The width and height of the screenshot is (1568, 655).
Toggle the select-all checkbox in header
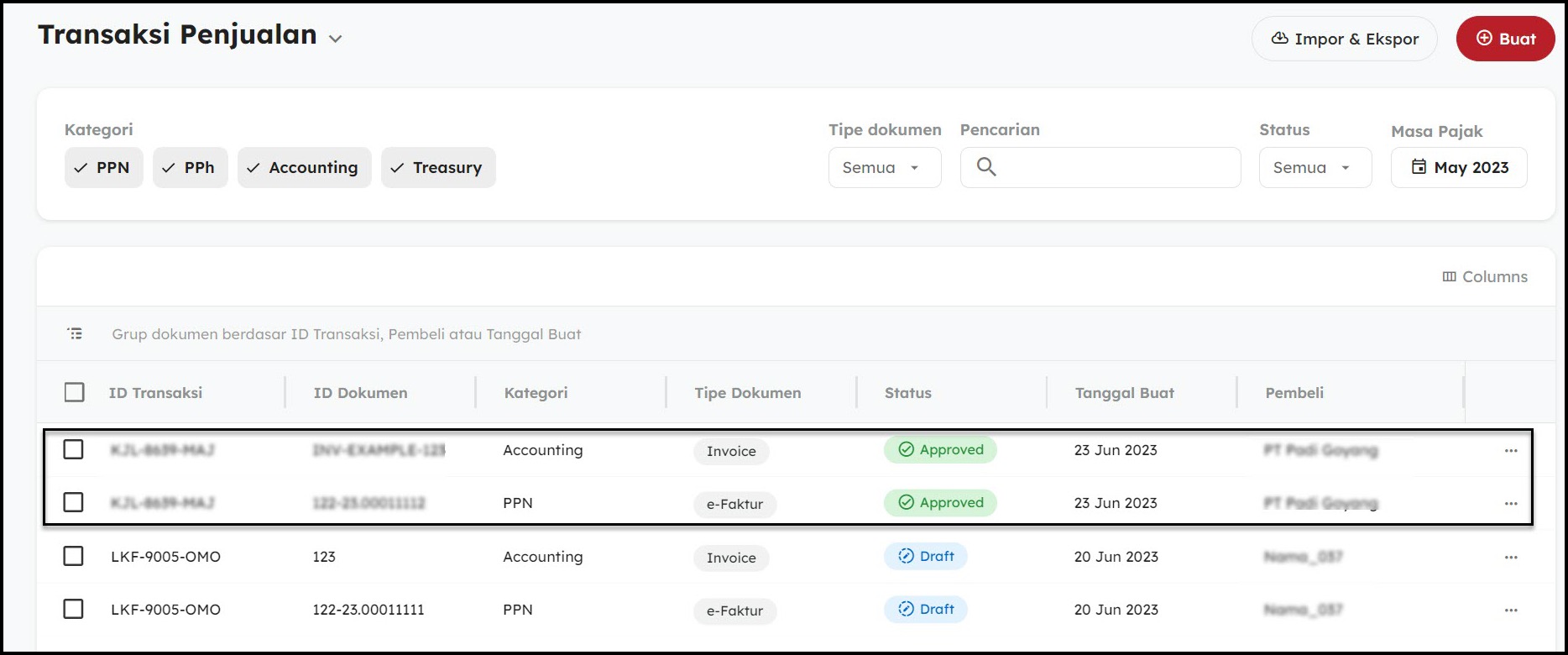(x=75, y=392)
